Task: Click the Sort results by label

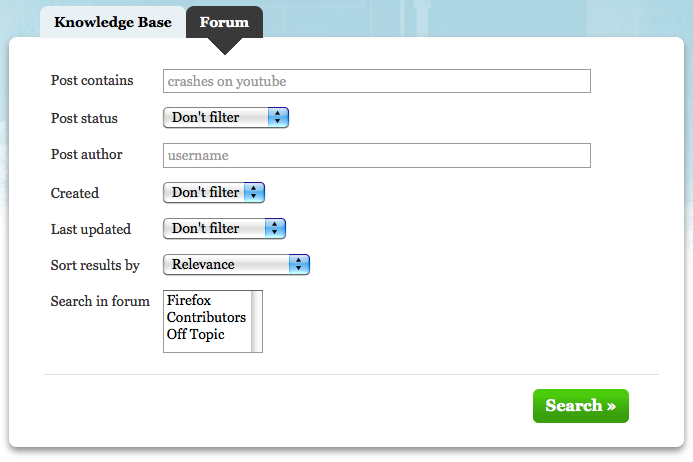Action: pos(95,265)
